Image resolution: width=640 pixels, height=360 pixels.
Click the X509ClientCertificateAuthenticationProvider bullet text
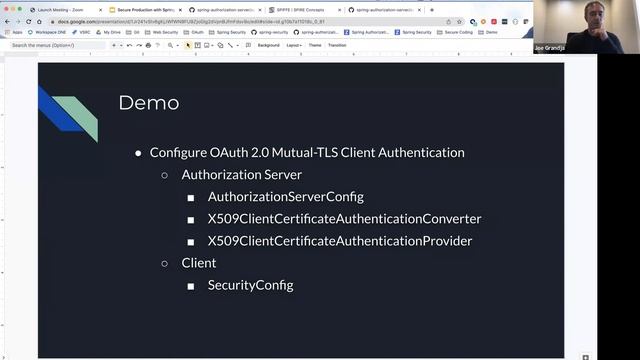[340, 241]
